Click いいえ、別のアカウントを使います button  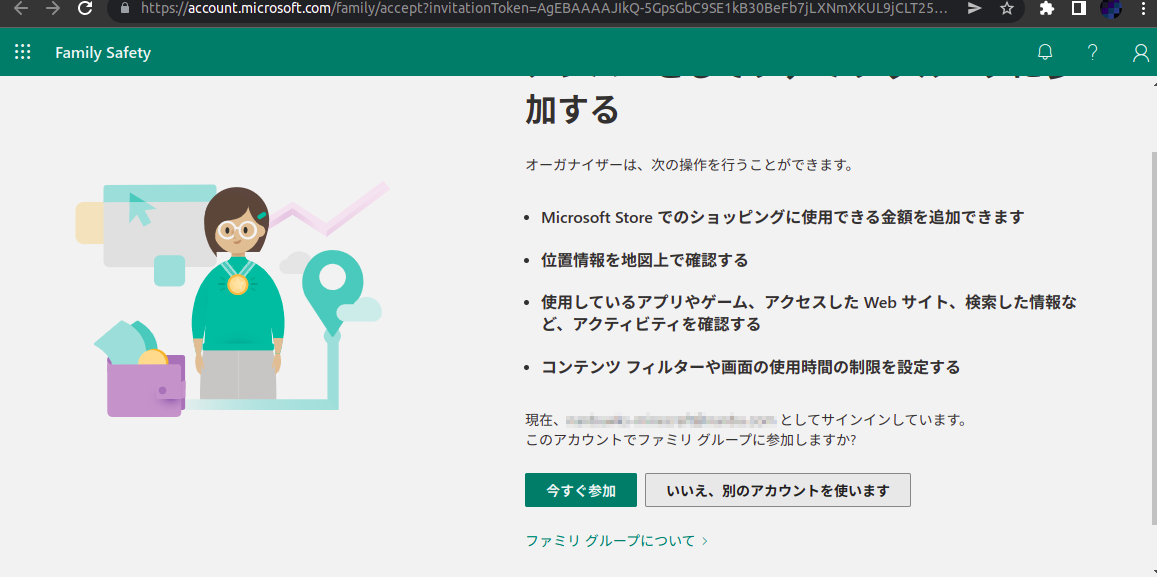pyautogui.click(x=778, y=490)
